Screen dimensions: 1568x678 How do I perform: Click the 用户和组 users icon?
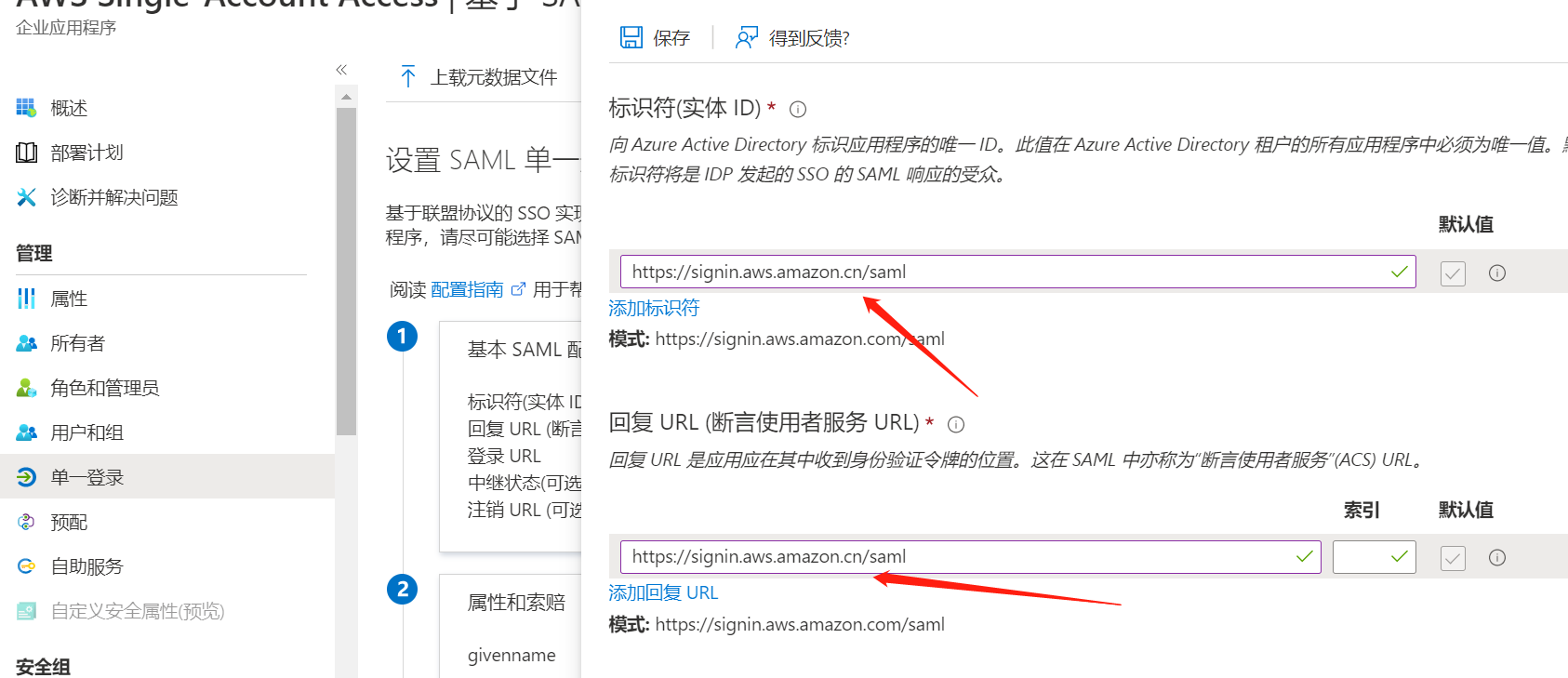[26, 432]
